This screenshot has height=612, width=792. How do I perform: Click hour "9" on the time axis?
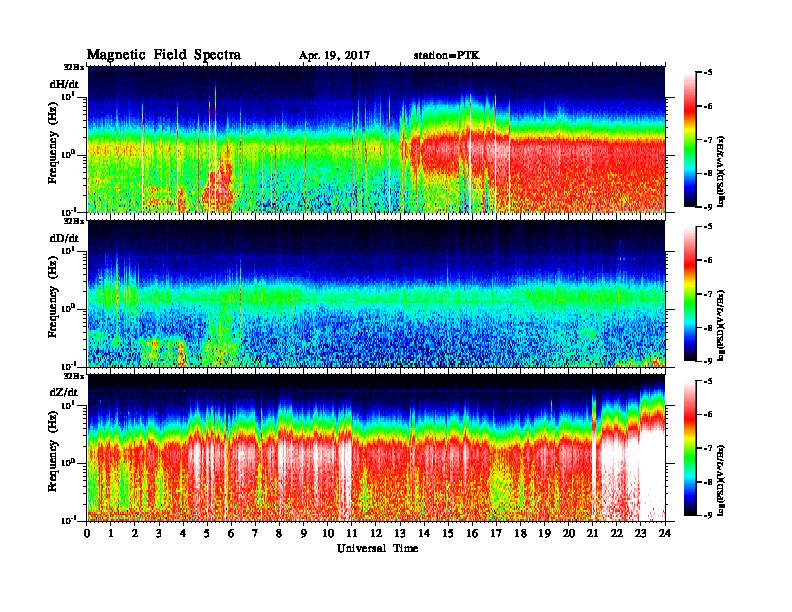(304, 534)
